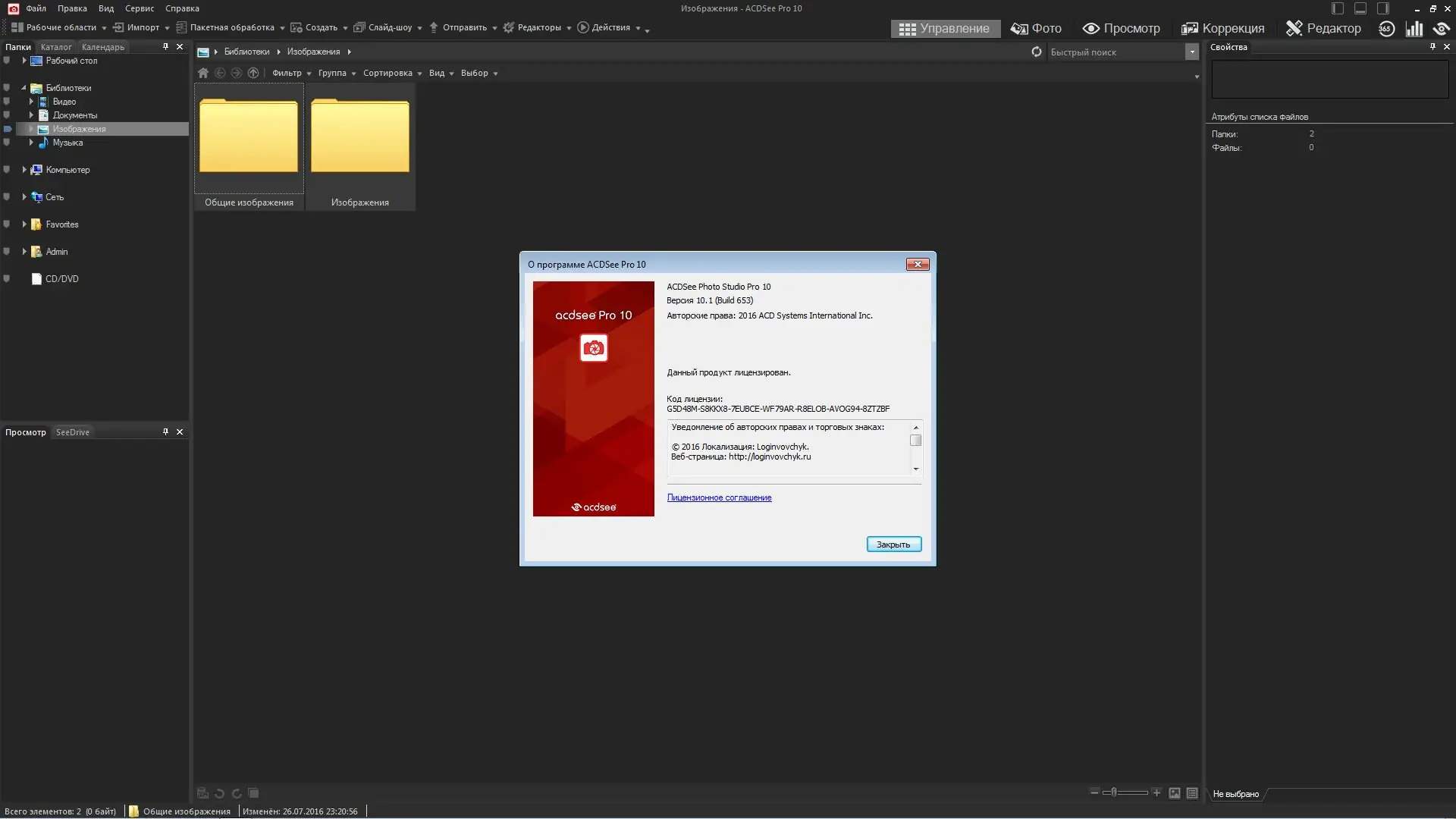The height and width of the screenshot is (819, 1456).
Task: Activate the Коррекция mode icon
Action: click(1222, 28)
